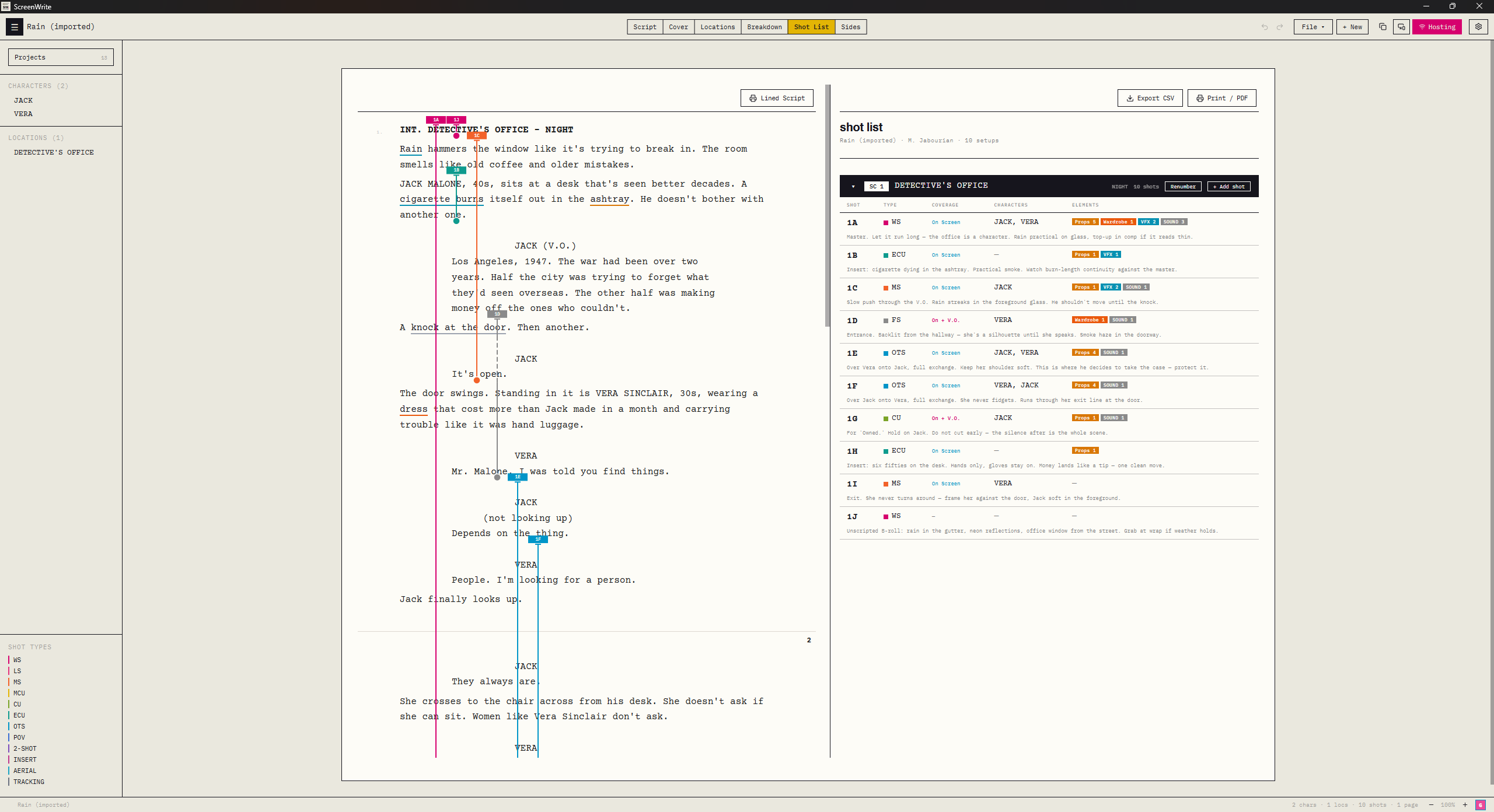Click the scene heading INT. DETECTIVE'S OFFICE - NIGHT
This screenshot has height=812, width=1494.
click(487, 129)
